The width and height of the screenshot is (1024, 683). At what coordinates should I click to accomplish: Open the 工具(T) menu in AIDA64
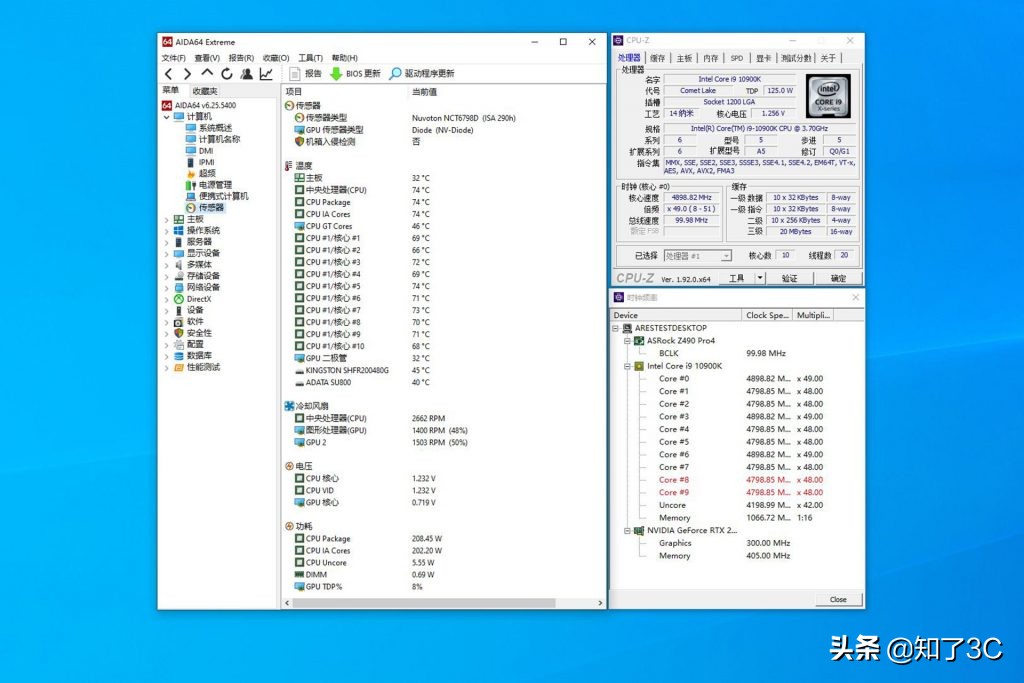pyautogui.click(x=310, y=58)
